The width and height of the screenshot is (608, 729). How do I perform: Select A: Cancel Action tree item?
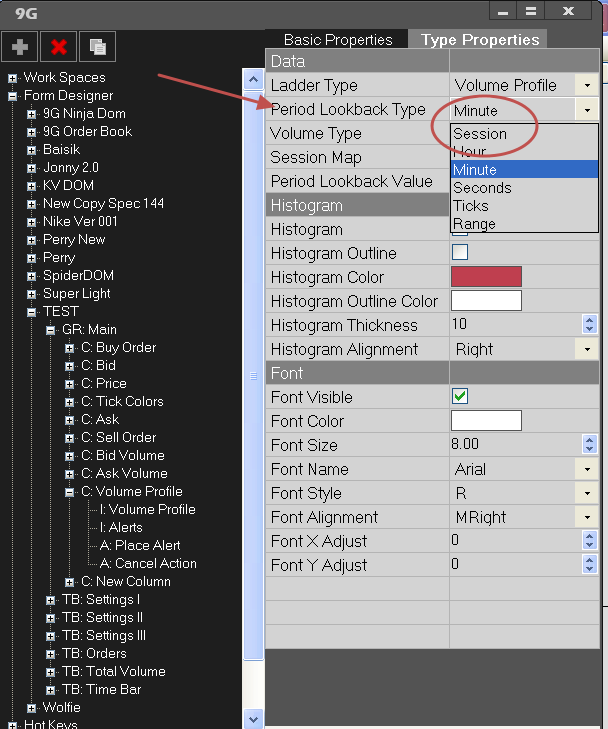(x=148, y=563)
